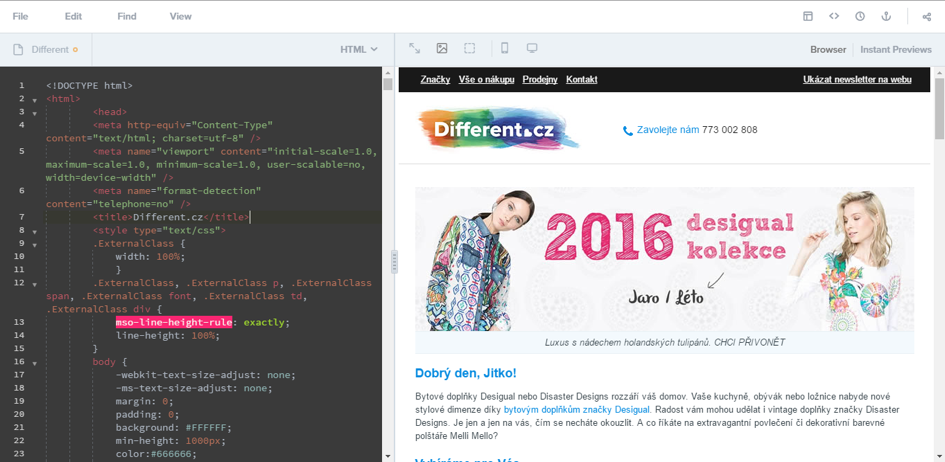Click the anchor icon in top bar
This screenshot has width=945, height=462.
coord(886,16)
